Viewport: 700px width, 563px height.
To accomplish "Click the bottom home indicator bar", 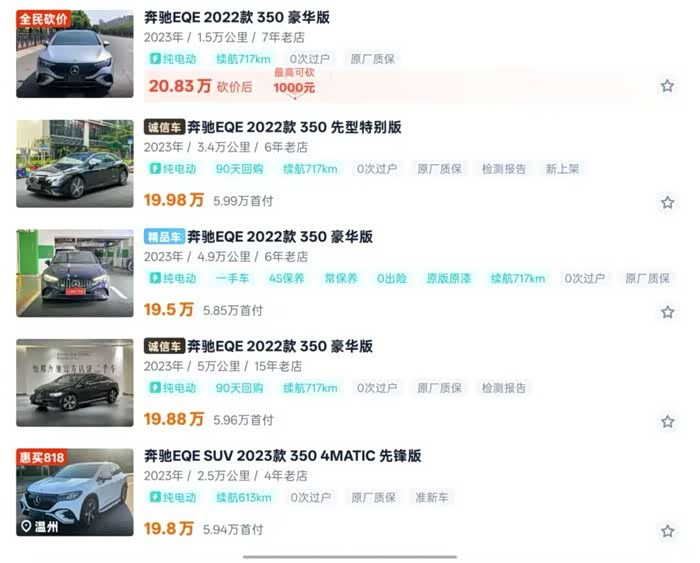I will point(350,557).
